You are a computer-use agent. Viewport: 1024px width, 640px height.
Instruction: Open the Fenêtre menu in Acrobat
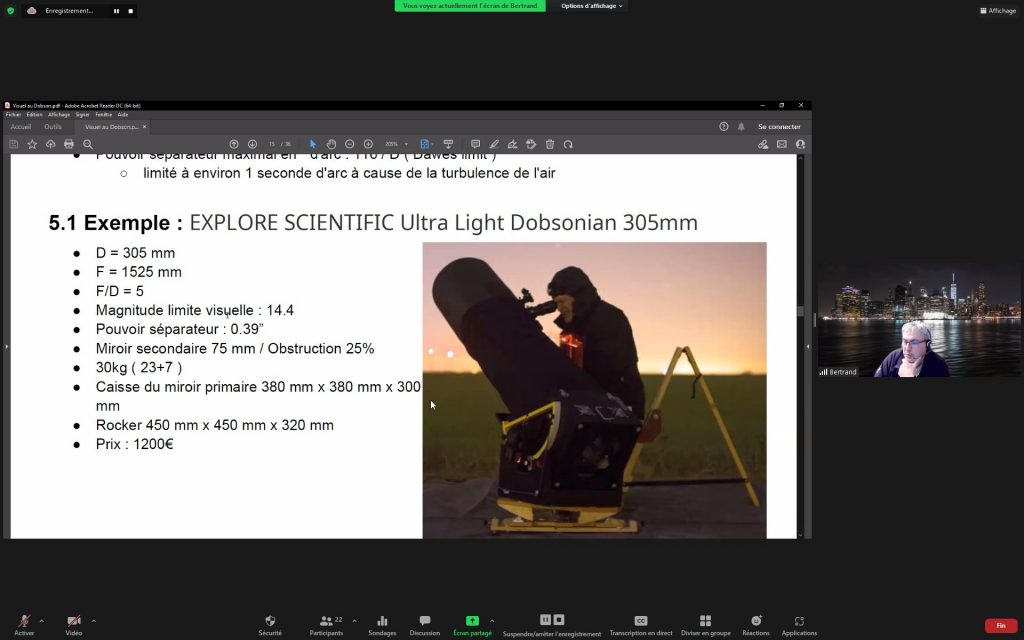[103, 115]
